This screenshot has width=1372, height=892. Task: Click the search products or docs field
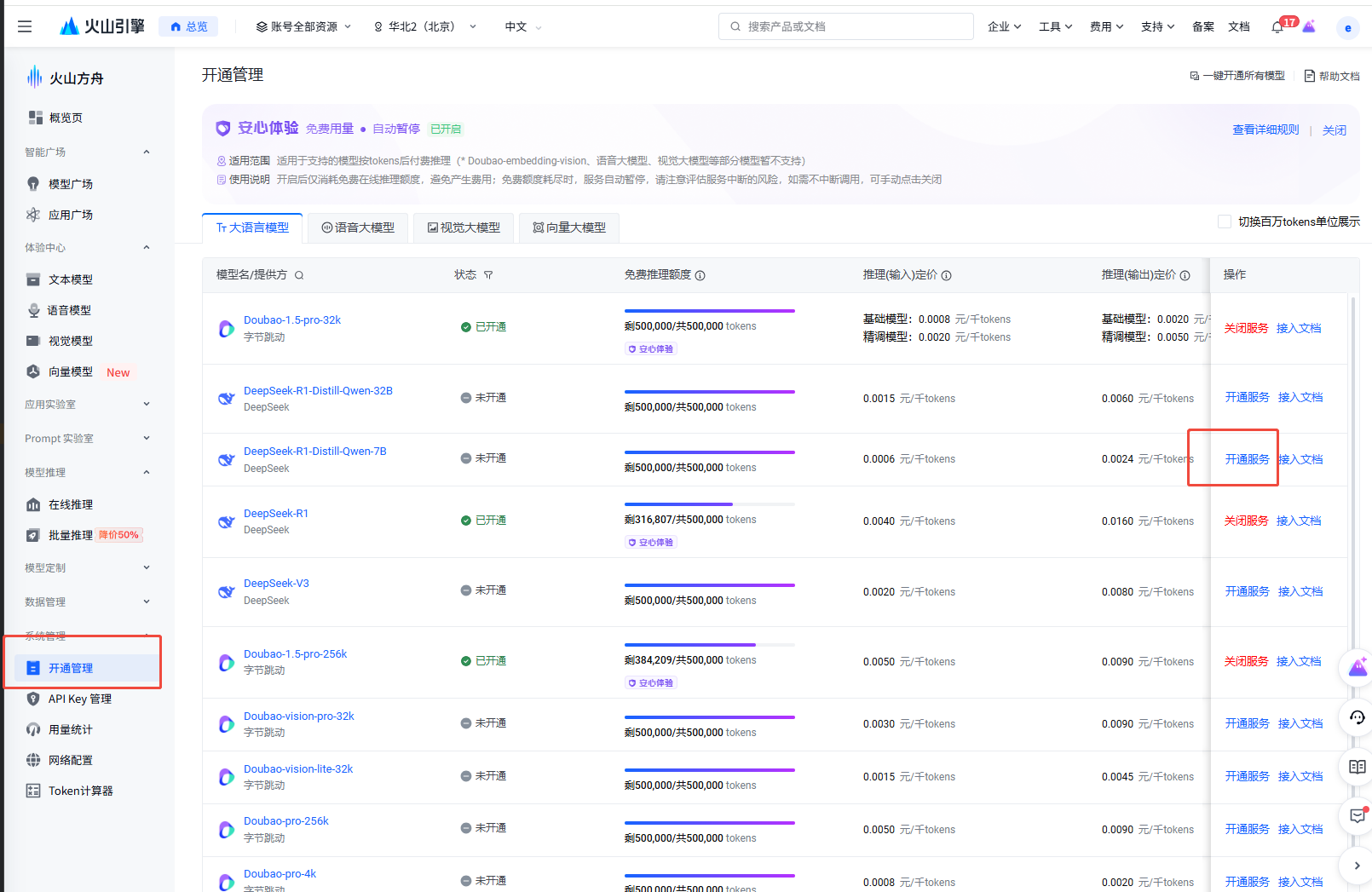pyautogui.click(x=845, y=26)
